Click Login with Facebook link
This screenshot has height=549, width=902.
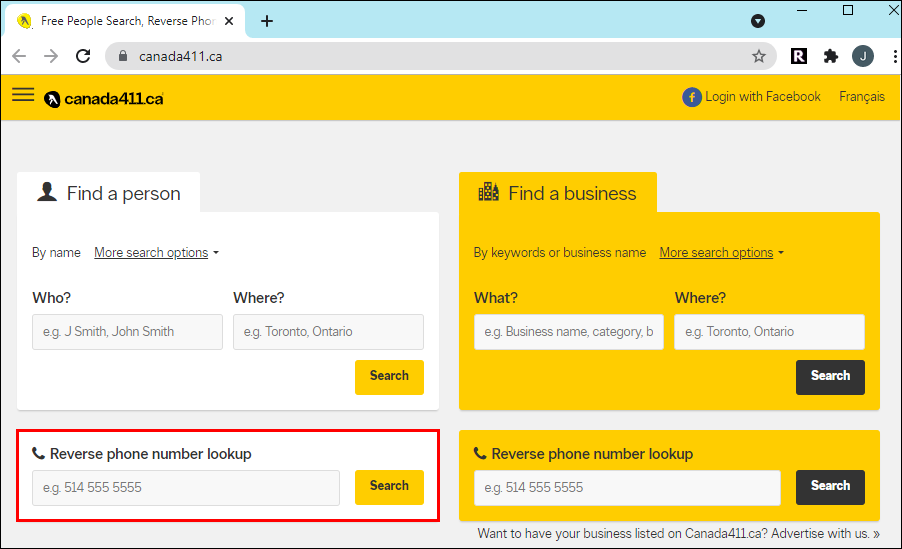coord(752,97)
